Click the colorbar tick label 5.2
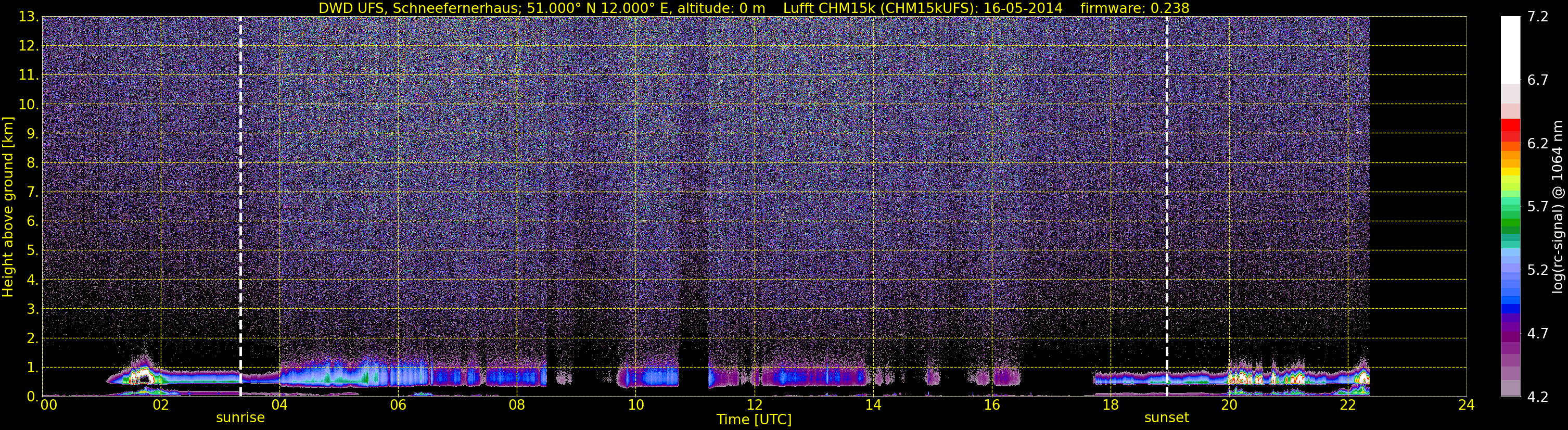The image size is (1568, 430). [x=1538, y=270]
